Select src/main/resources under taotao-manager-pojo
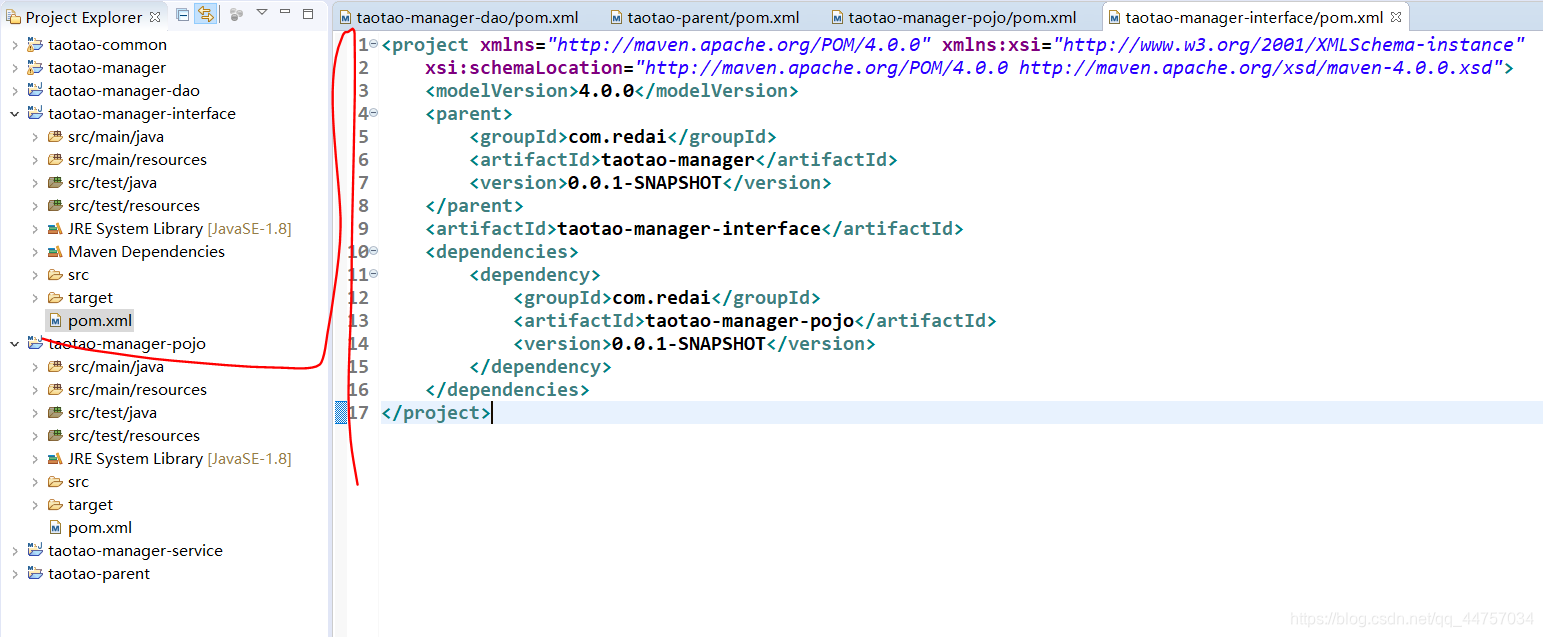This screenshot has width=1543, height=637. pyautogui.click(x=137, y=390)
